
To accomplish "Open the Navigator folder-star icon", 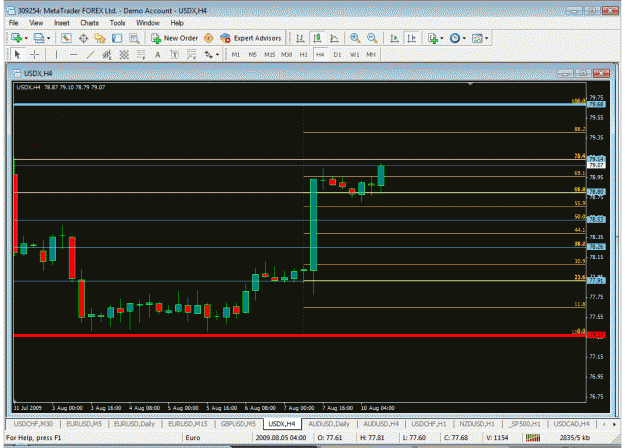I will click(x=100, y=38).
